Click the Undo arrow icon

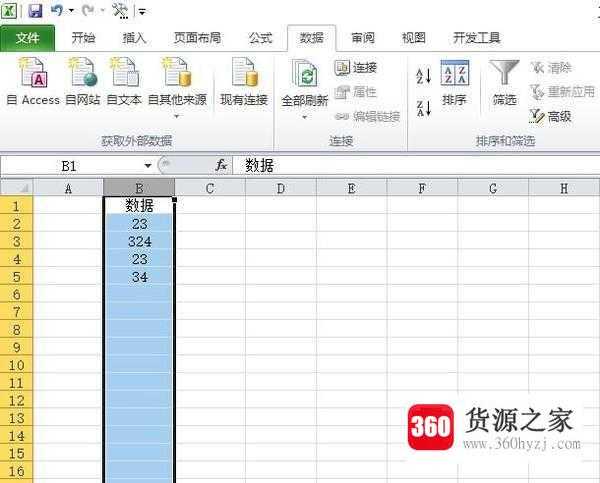coord(57,10)
